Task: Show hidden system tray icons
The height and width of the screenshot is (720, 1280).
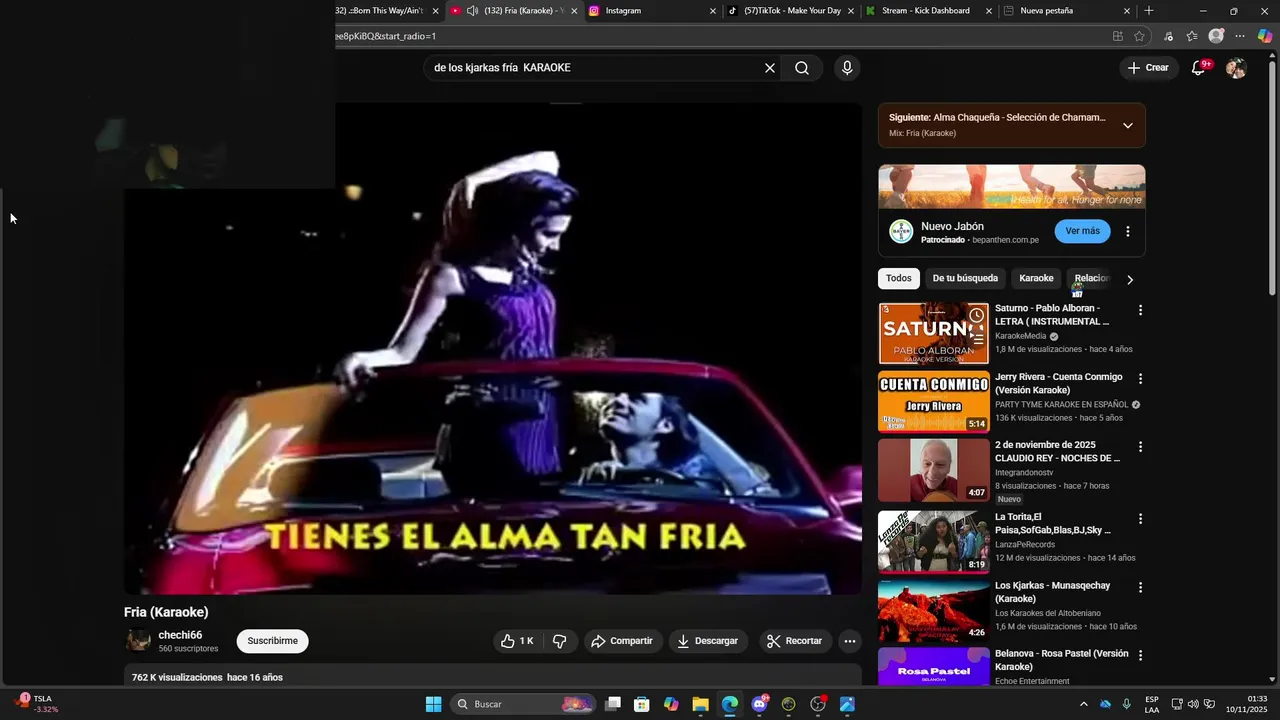Action: (x=1083, y=704)
